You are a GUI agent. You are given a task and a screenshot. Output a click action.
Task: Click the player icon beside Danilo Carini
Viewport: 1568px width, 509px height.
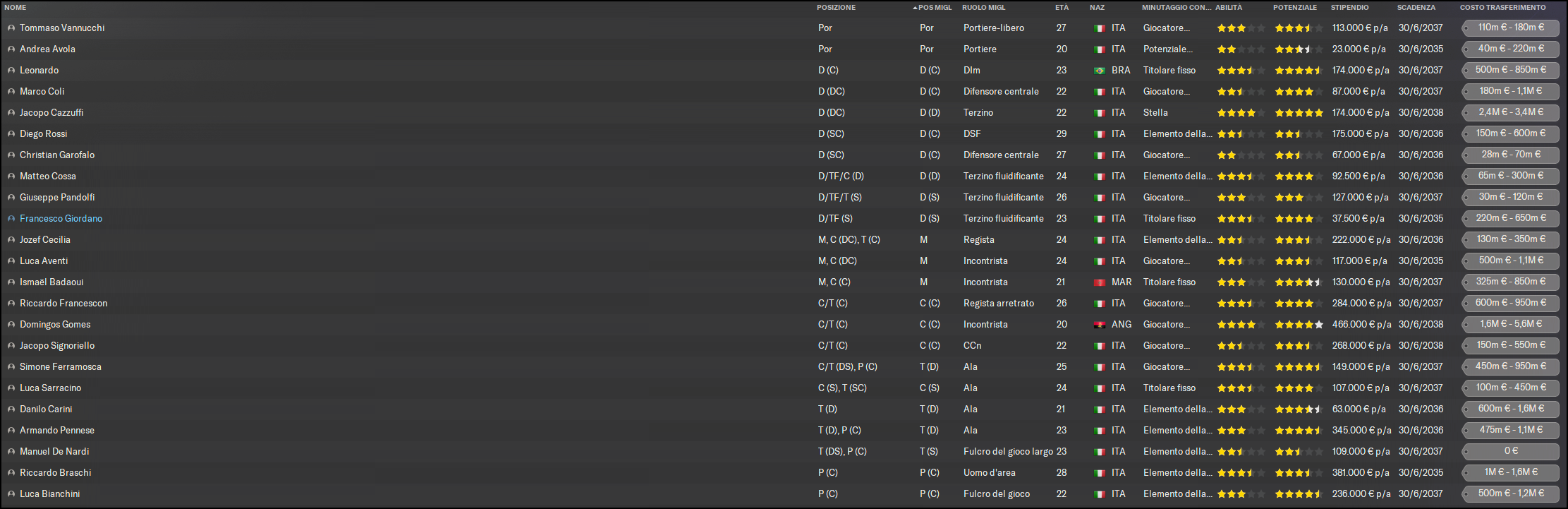coord(11,409)
